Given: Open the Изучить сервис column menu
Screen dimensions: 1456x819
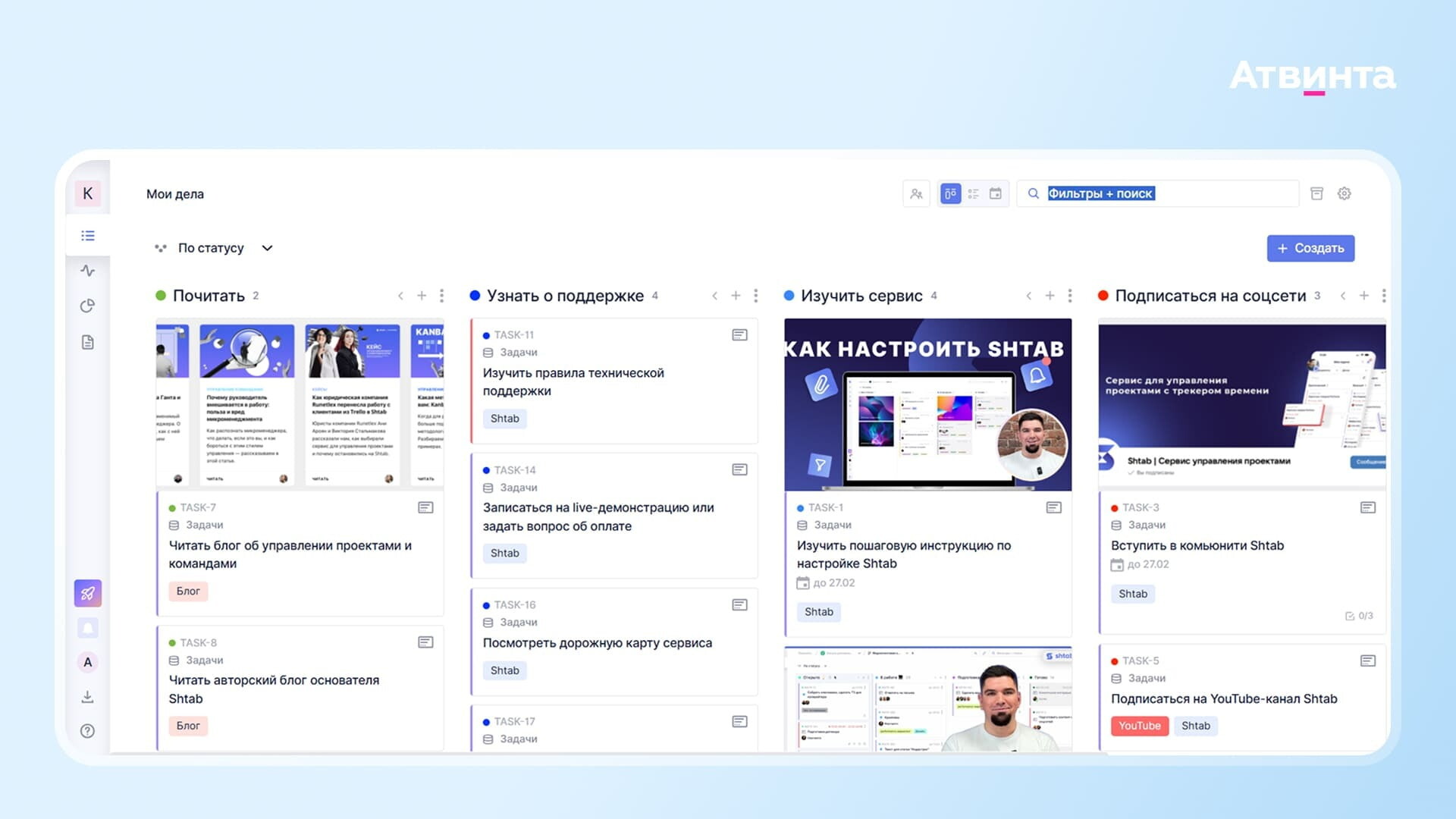Looking at the screenshot, I should tap(1069, 296).
